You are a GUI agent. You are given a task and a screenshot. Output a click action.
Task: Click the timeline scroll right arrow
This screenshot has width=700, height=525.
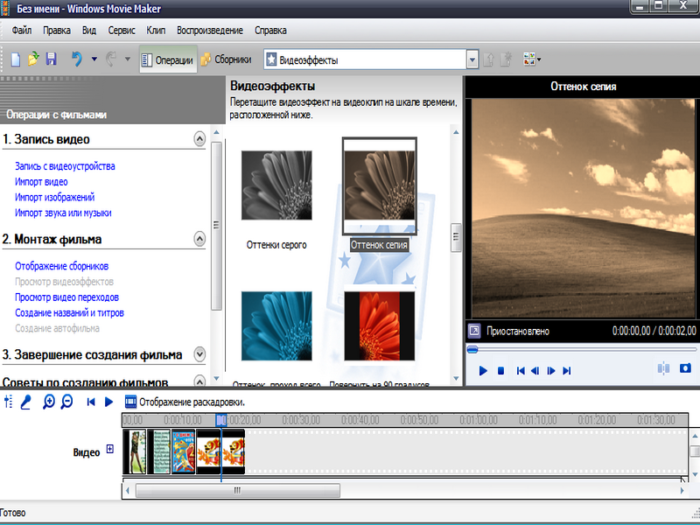682,490
